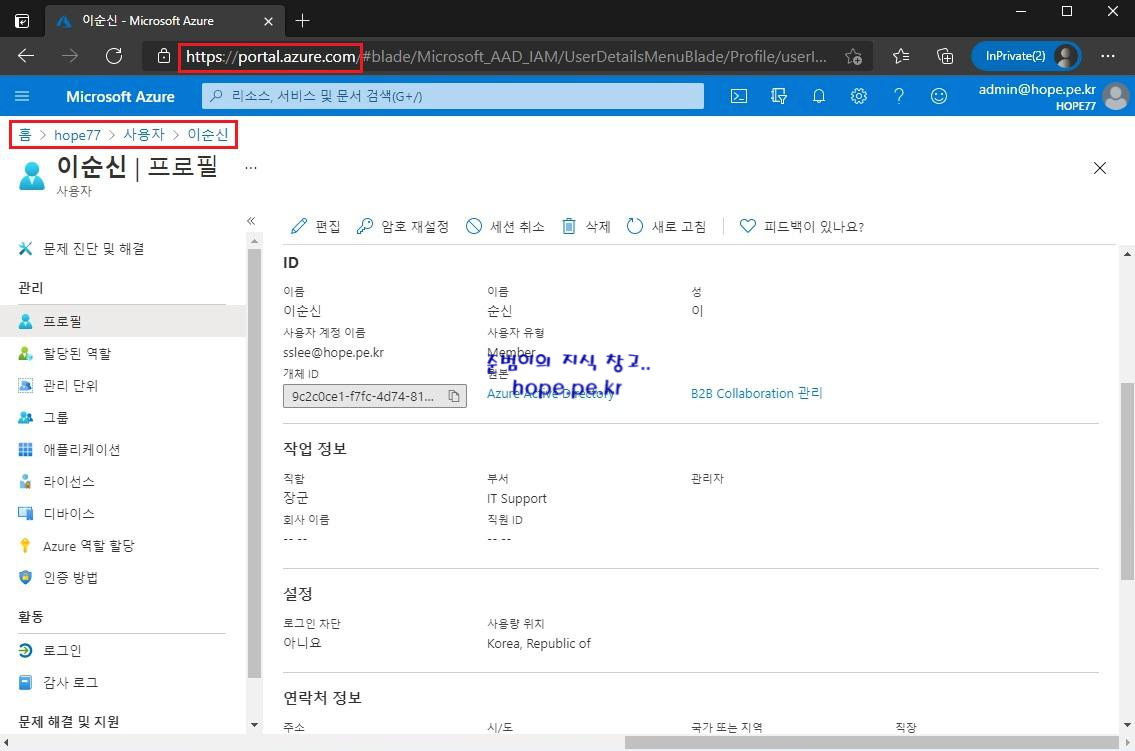Click 피드백이 있나요? feedback button
The width and height of the screenshot is (1135, 751).
coord(801,226)
